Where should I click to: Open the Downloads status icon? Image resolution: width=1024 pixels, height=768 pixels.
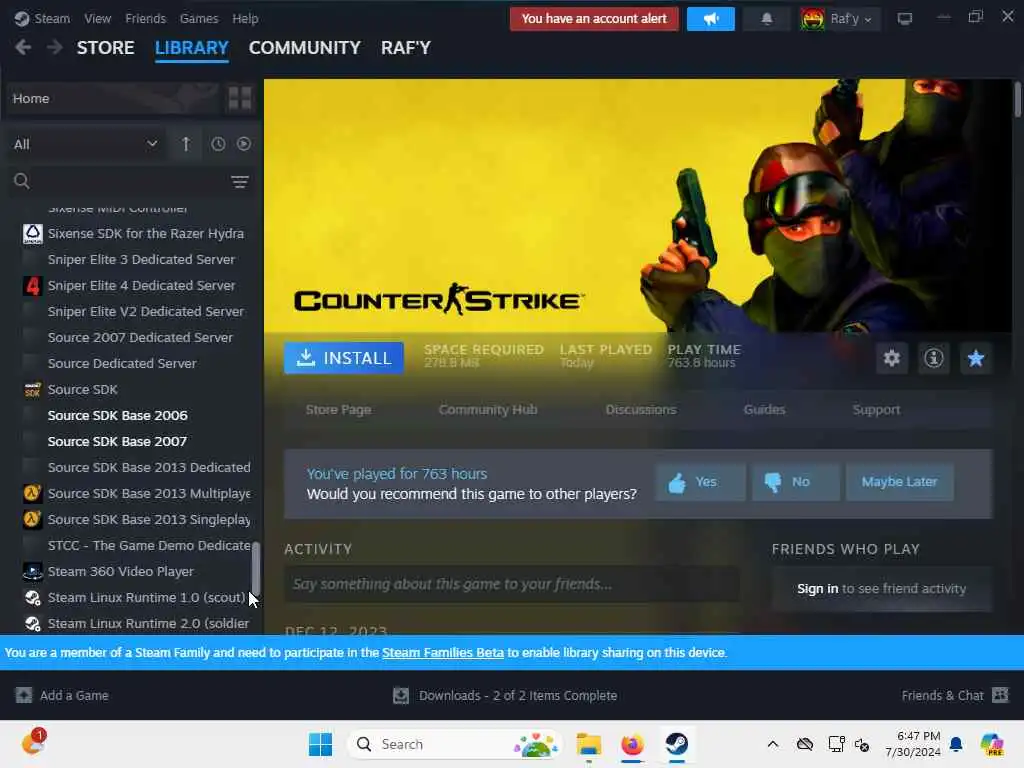(x=401, y=696)
